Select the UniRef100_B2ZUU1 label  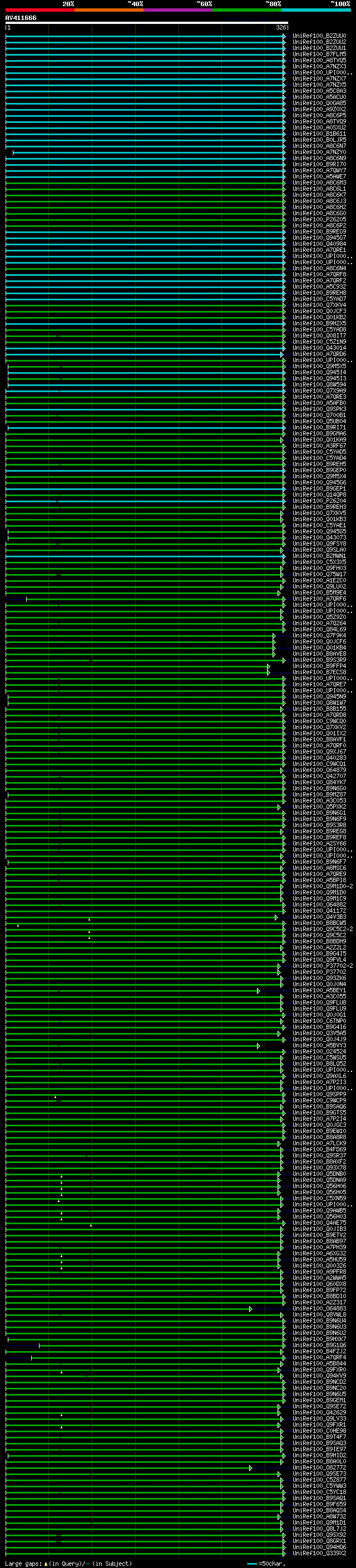pyautogui.click(x=319, y=48)
